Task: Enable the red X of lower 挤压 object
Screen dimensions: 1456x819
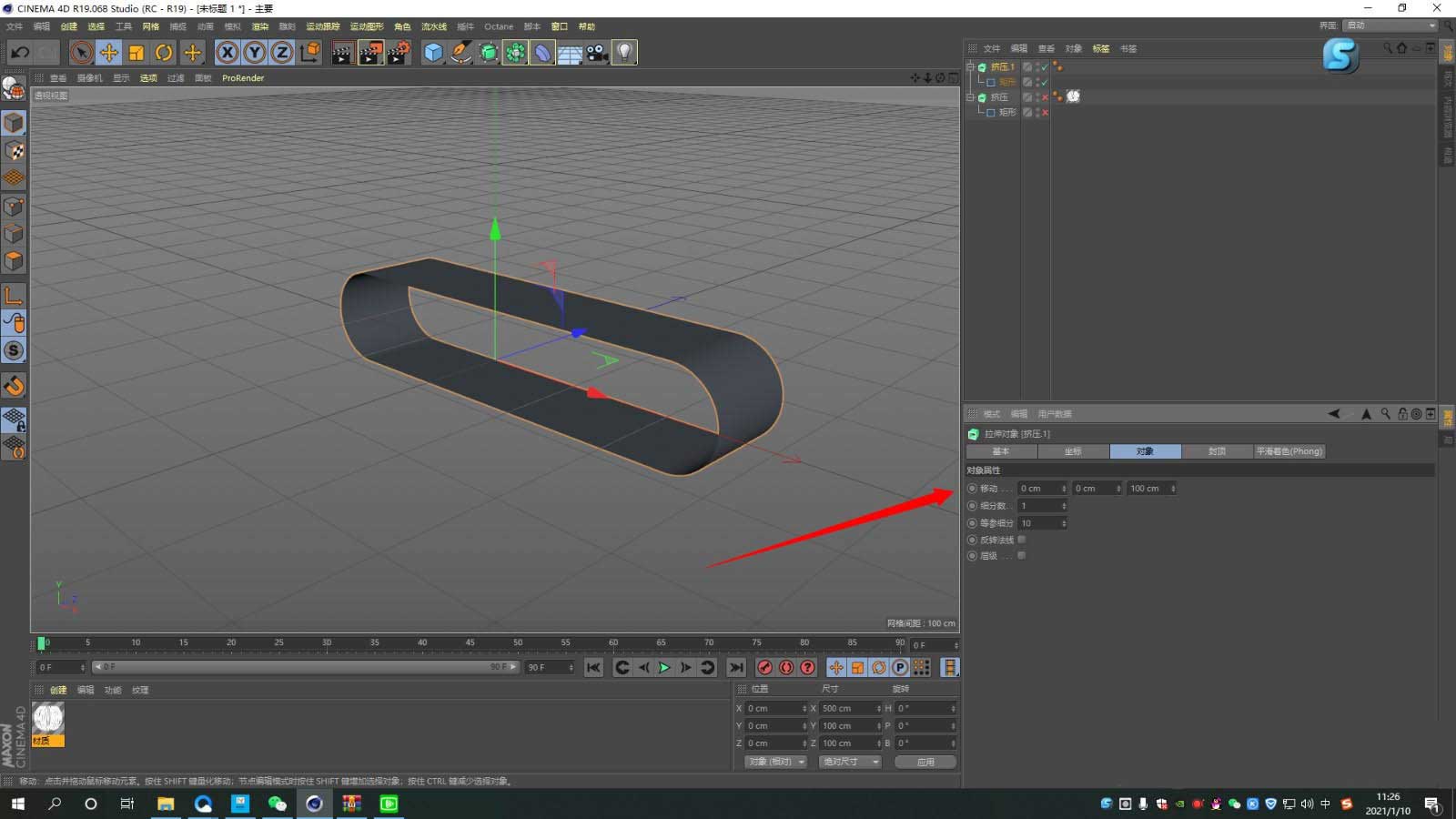Action: [x=1045, y=96]
